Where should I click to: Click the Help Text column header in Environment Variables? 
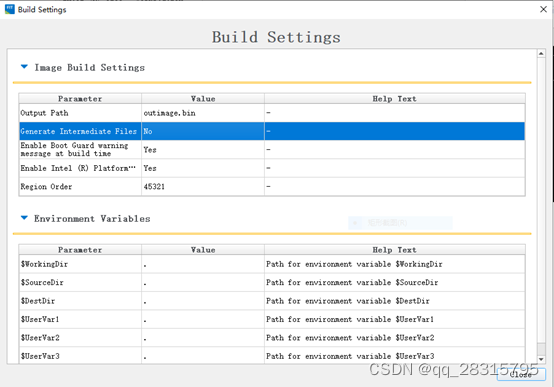click(x=395, y=250)
